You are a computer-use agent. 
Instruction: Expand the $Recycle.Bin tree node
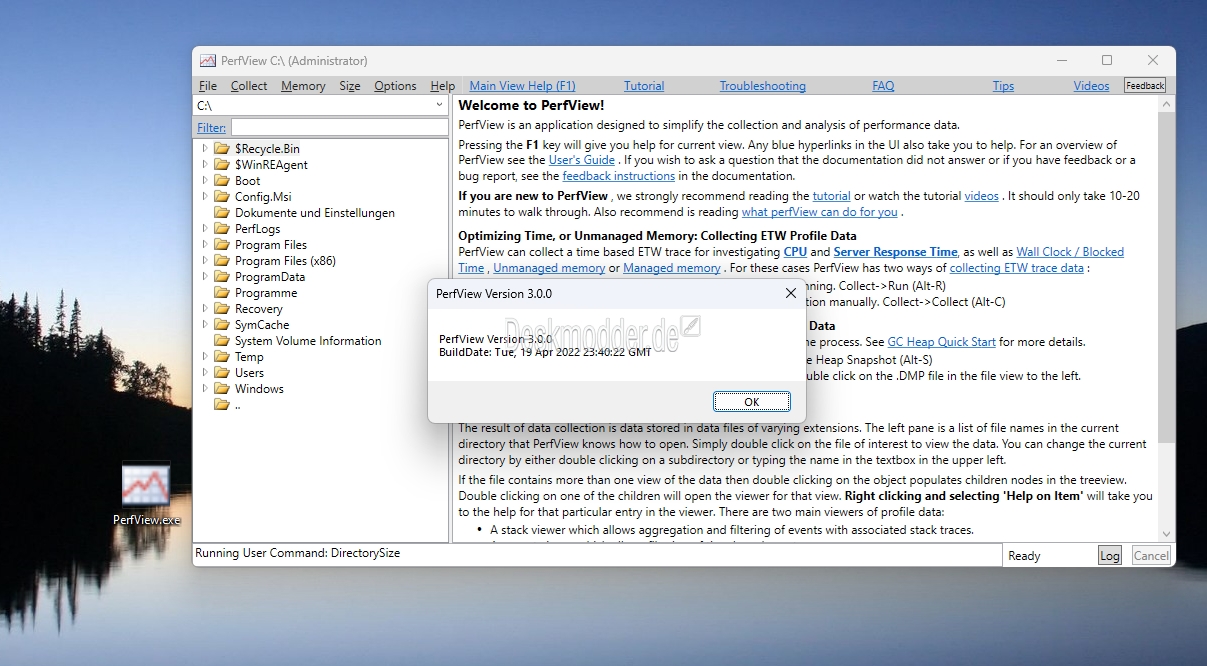pyautogui.click(x=205, y=149)
